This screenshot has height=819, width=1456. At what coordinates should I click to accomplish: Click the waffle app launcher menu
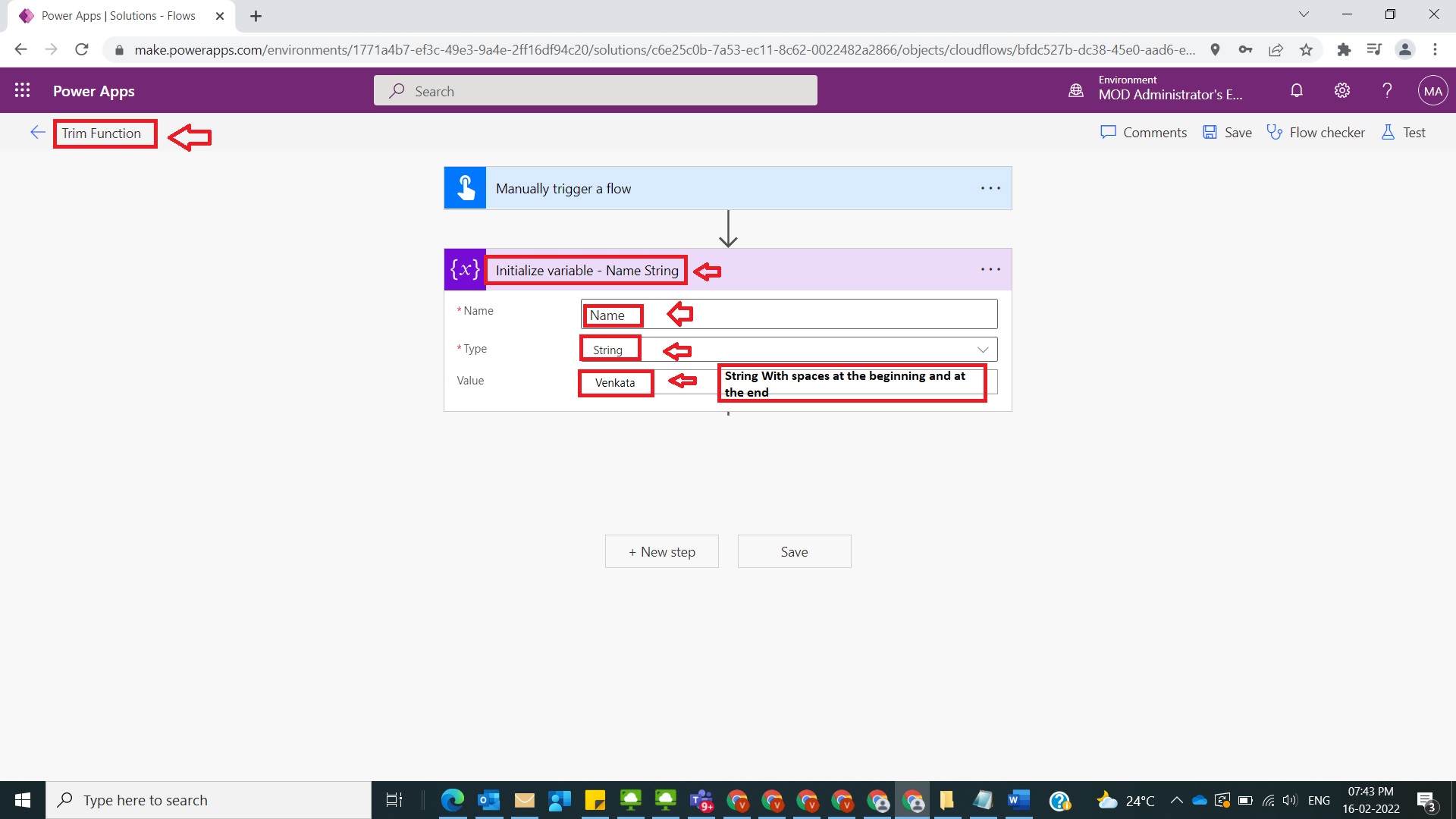pos(22,89)
